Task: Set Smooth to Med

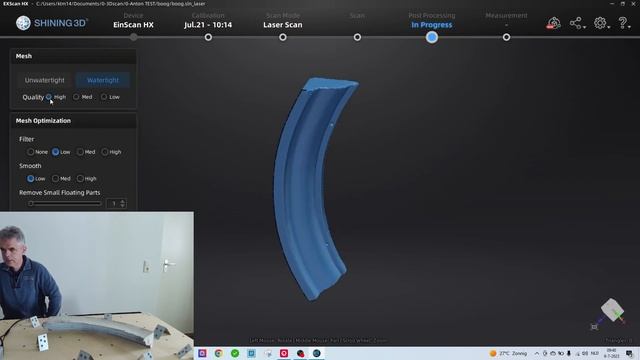Action: (x=56, y=179)
